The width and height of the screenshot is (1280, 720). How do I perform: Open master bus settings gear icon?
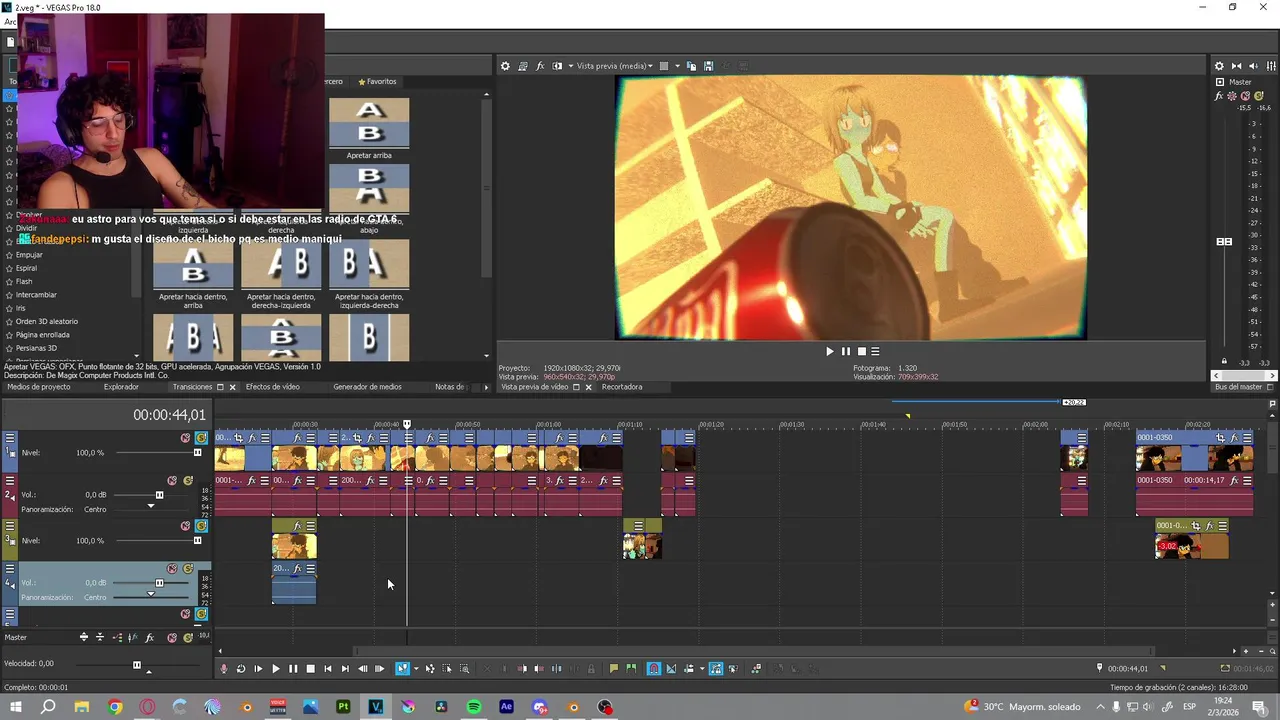[x=1218, y=66]
